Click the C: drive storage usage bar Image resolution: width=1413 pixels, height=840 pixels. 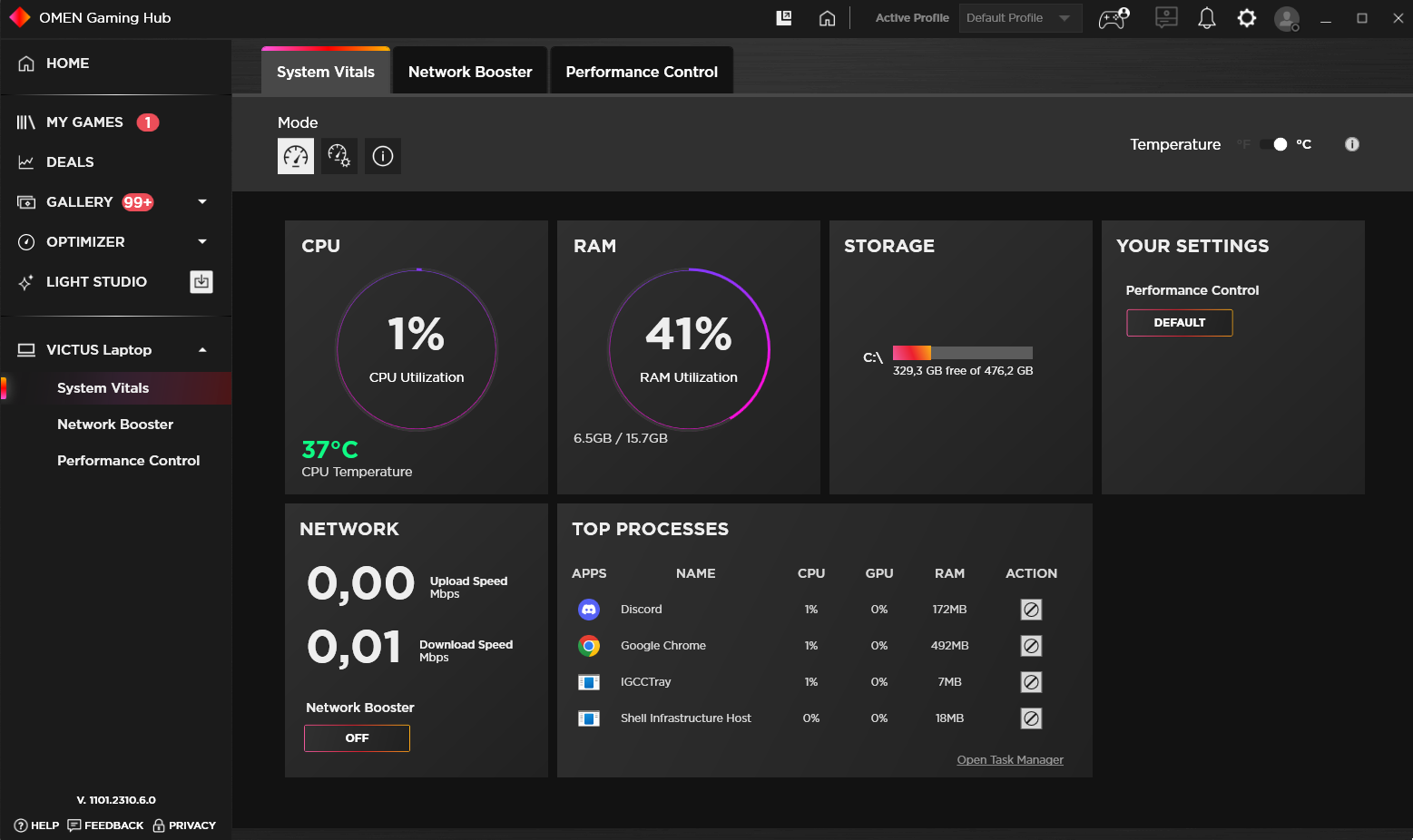[x=963, y=353]
